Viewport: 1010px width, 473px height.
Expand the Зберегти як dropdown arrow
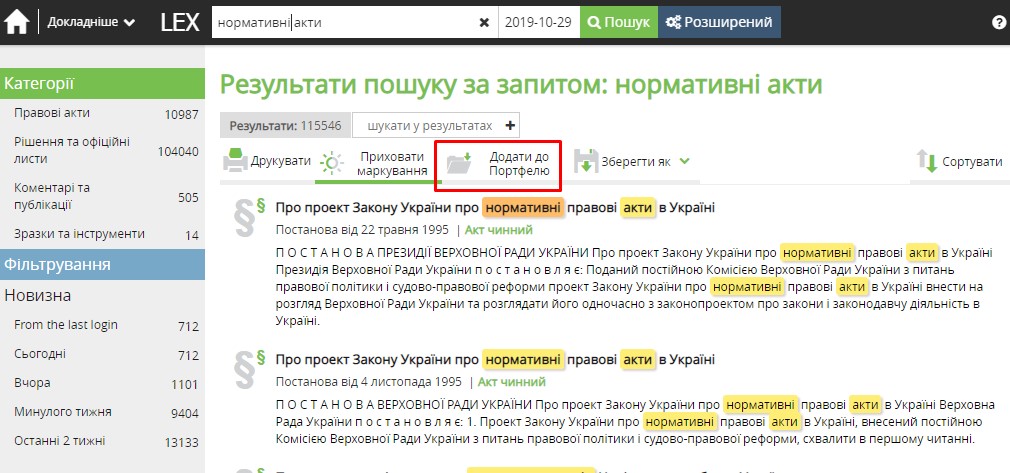click(x=685, y=160)
